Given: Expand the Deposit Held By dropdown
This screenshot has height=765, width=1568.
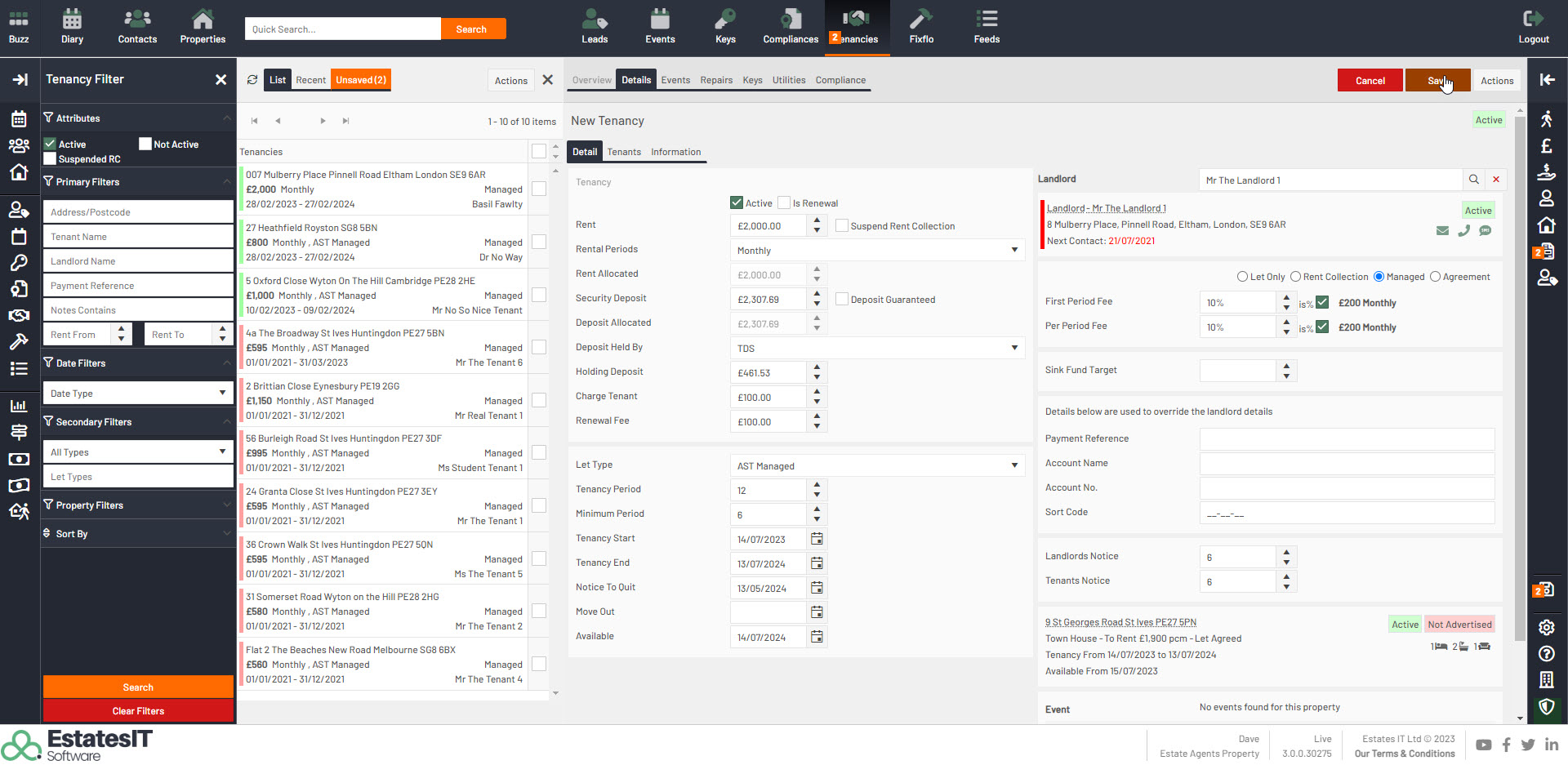Looking at the screenshot, I should click(876, 349).
